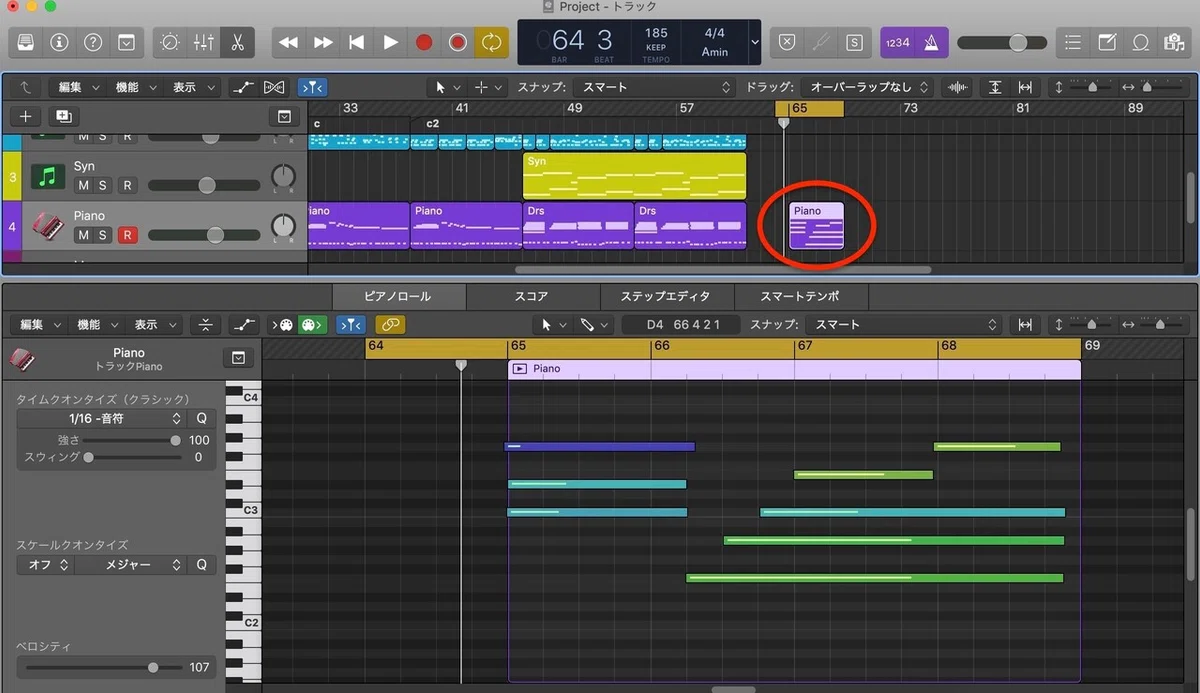Toggle the Solo S button in control bar
The height and width of the screenshot is (693, 1200).
coord(854,42)
